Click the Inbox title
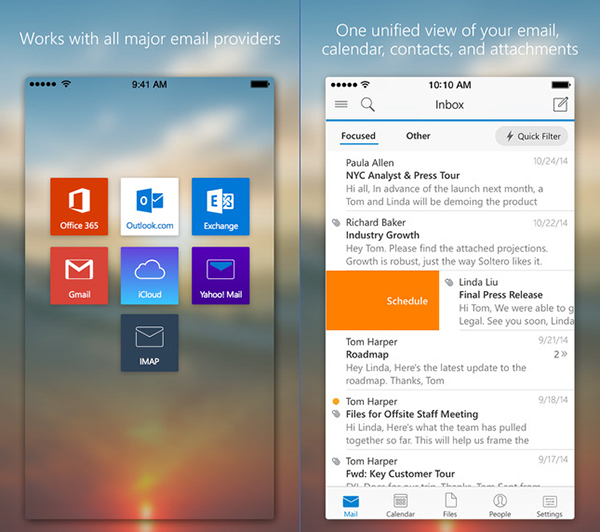 pyautogui.click(x=449, y=104)
